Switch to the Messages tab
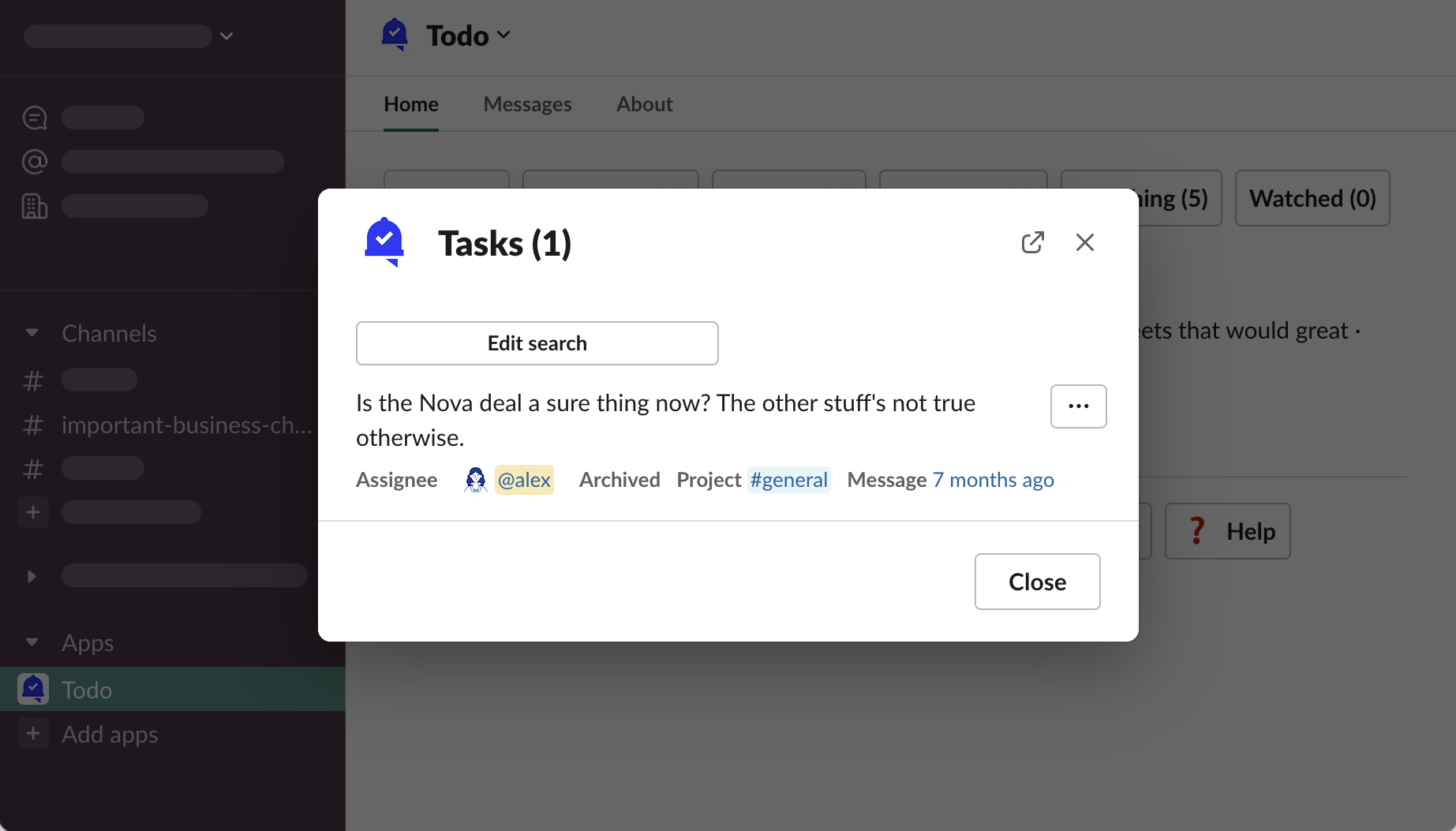The width and height of the screenshot is (1456, 831). point(527,104)
